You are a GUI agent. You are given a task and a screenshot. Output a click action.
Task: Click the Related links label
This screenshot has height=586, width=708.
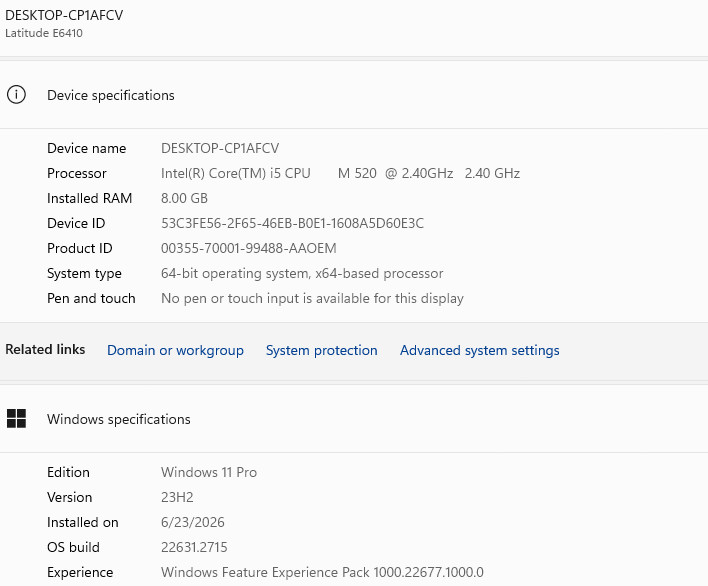pyautogui.click(x=45, y=349)
